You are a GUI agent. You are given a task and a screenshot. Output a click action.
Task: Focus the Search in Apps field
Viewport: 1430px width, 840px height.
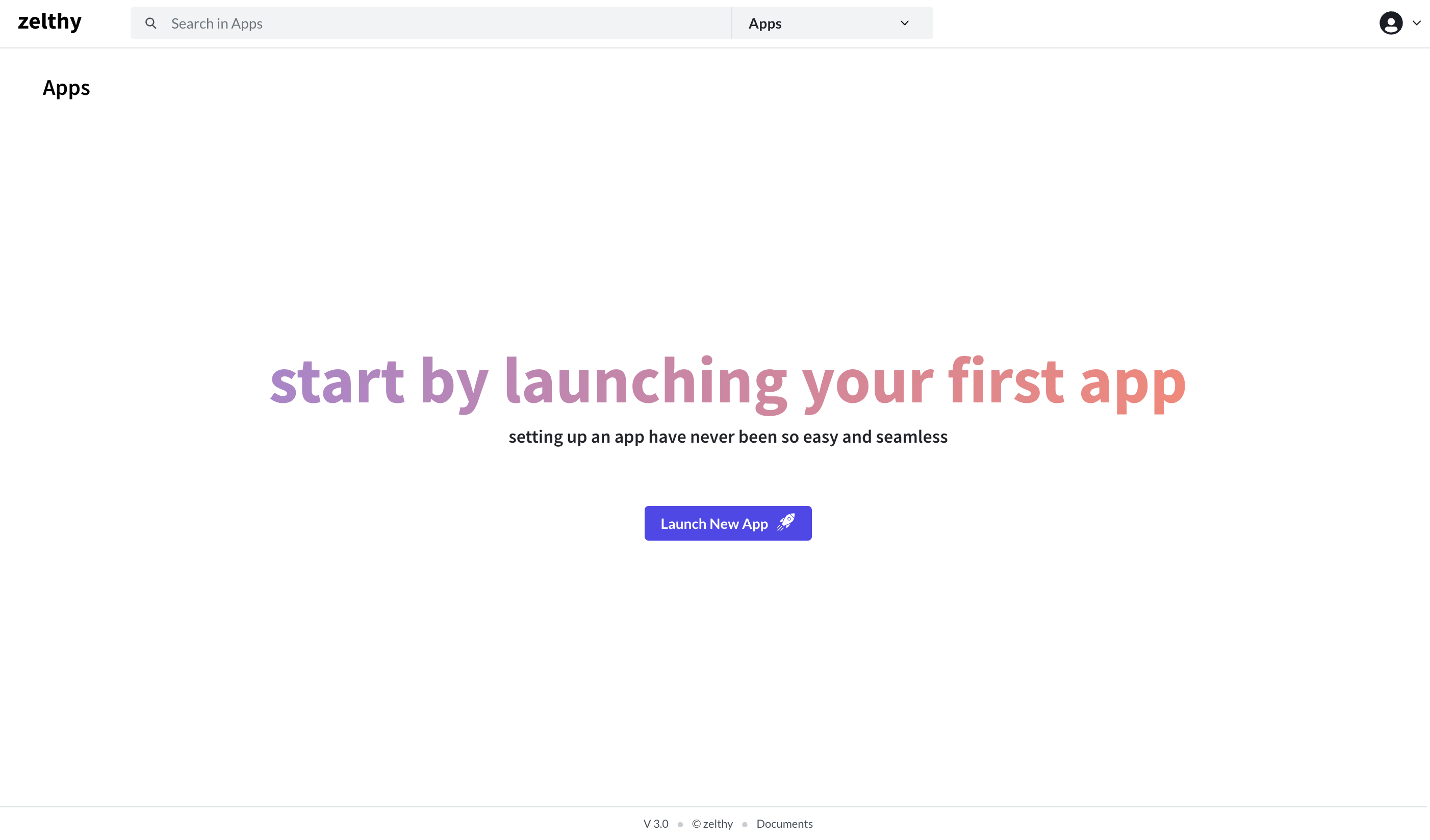[x=431, y=23]
